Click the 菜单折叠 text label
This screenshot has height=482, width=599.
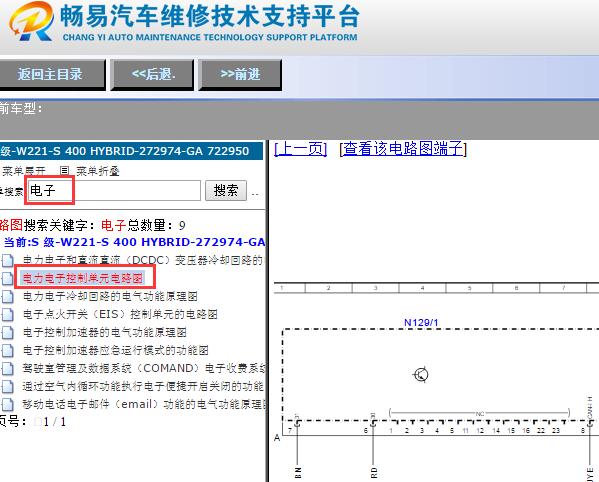(98, 171)
